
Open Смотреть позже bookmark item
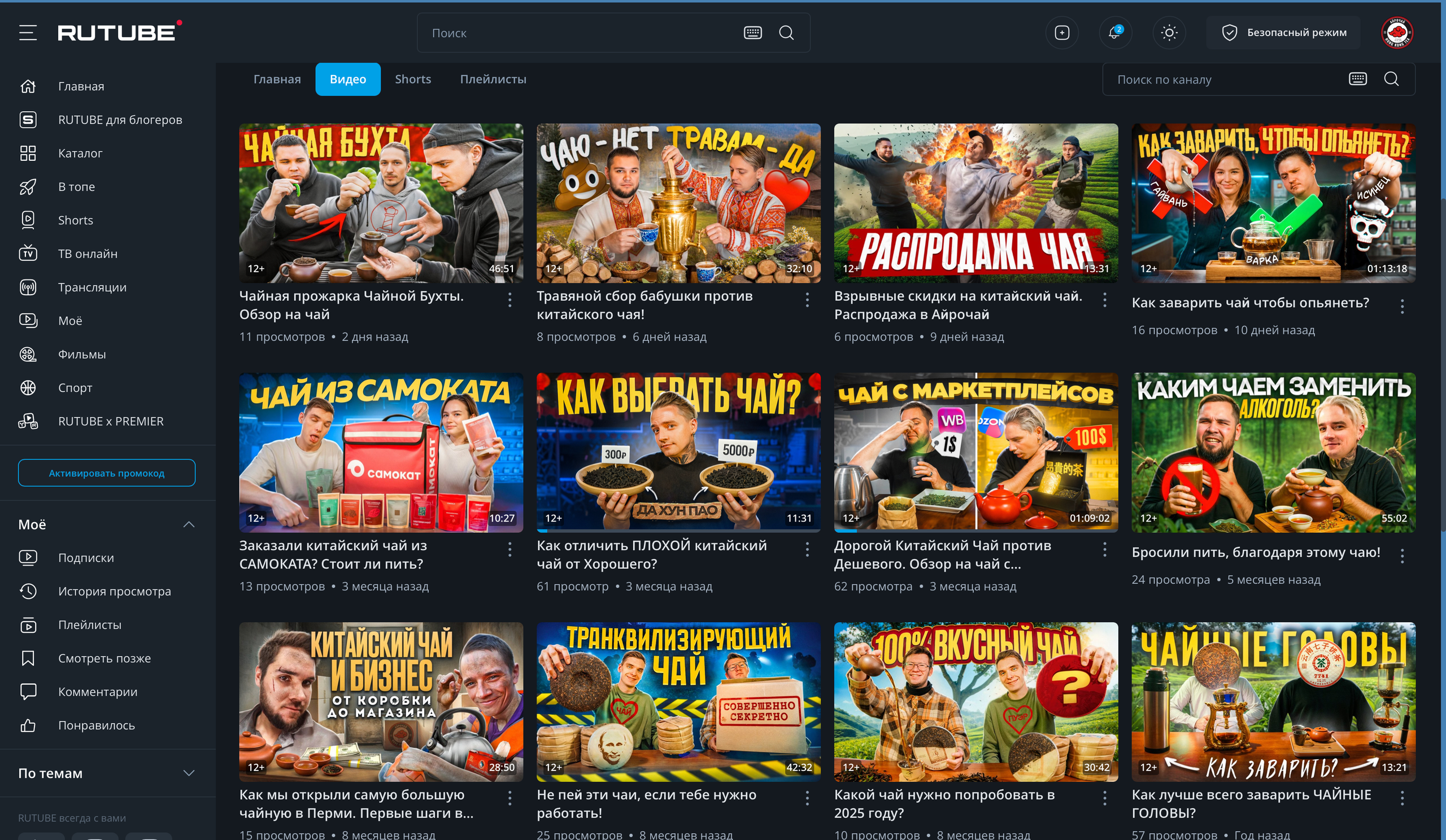(x=104, y=658)
